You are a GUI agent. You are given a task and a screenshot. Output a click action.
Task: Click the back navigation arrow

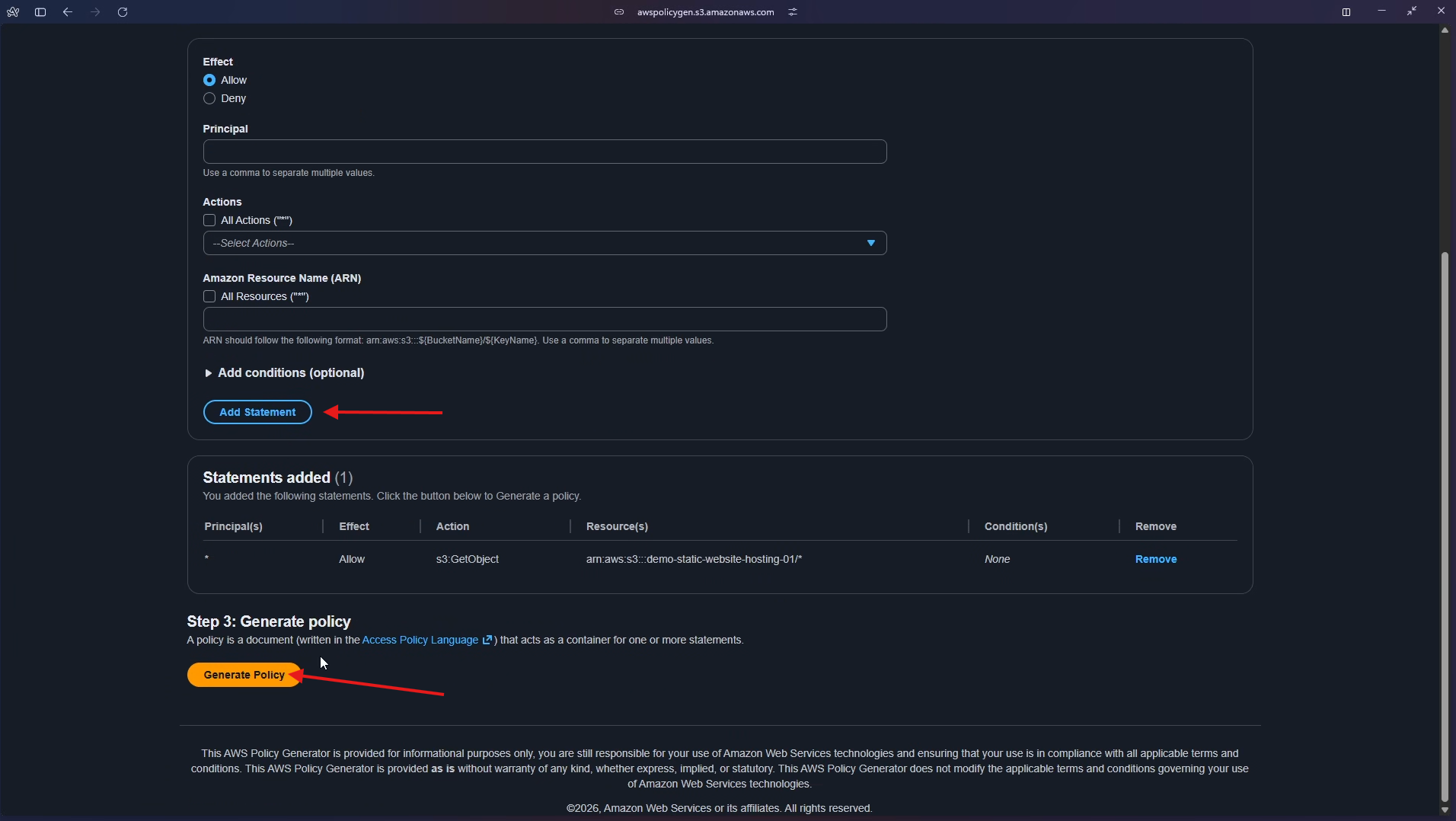(67, 11)
